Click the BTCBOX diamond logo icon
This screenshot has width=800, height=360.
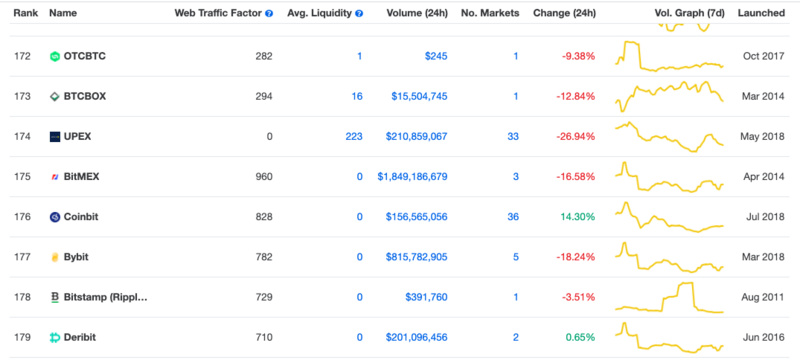[x=55, y=96]
